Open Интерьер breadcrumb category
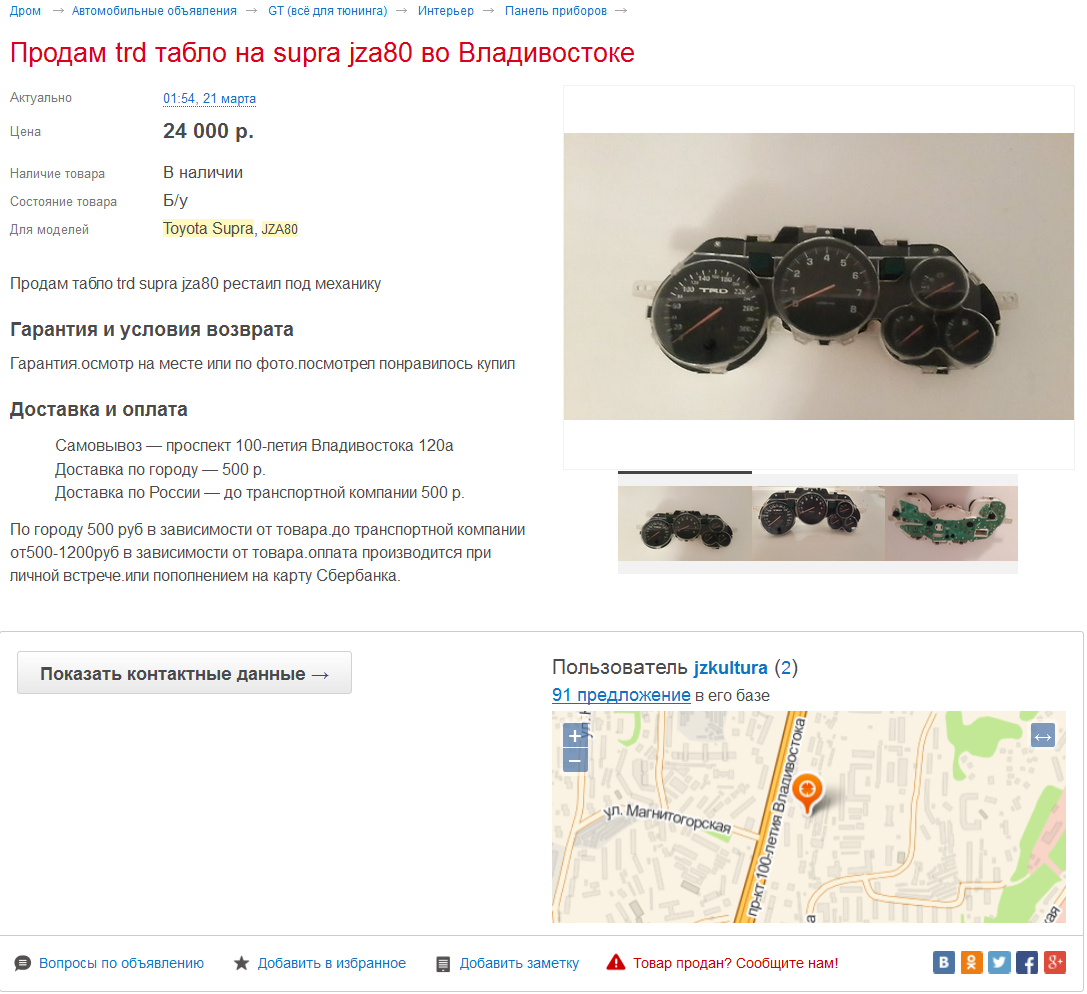The width and height of the screenshot is (1087, 994). pyautogui.click(x=446, y=11)
